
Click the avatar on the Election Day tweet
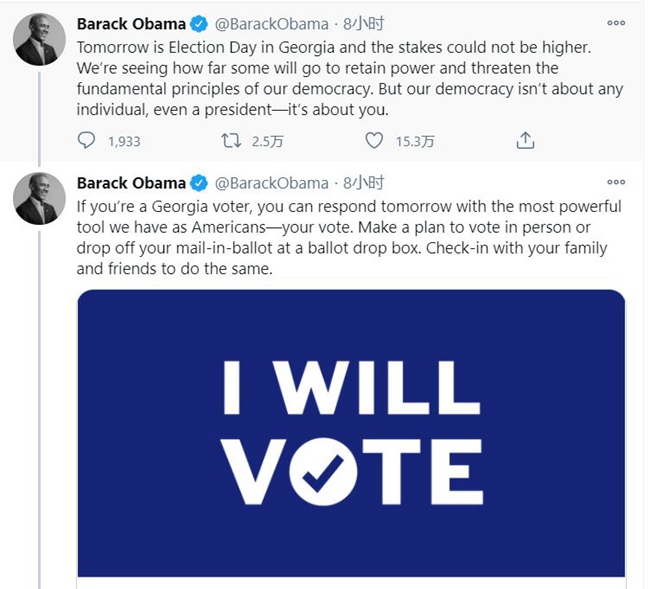click(x=38, y=41)
